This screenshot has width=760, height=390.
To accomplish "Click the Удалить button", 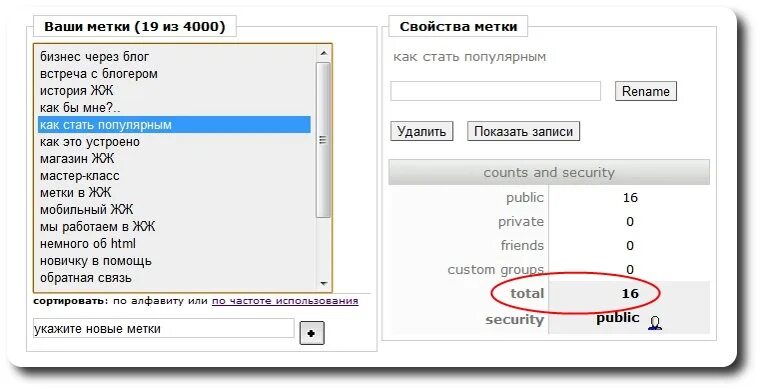I will click(421, 131).
